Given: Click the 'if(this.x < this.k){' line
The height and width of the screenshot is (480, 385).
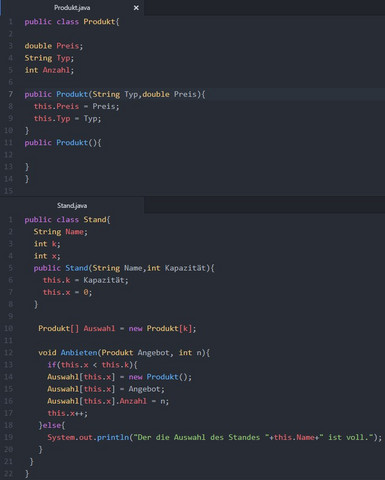Looking at the screenshot, I should click(x=92, y=365).
